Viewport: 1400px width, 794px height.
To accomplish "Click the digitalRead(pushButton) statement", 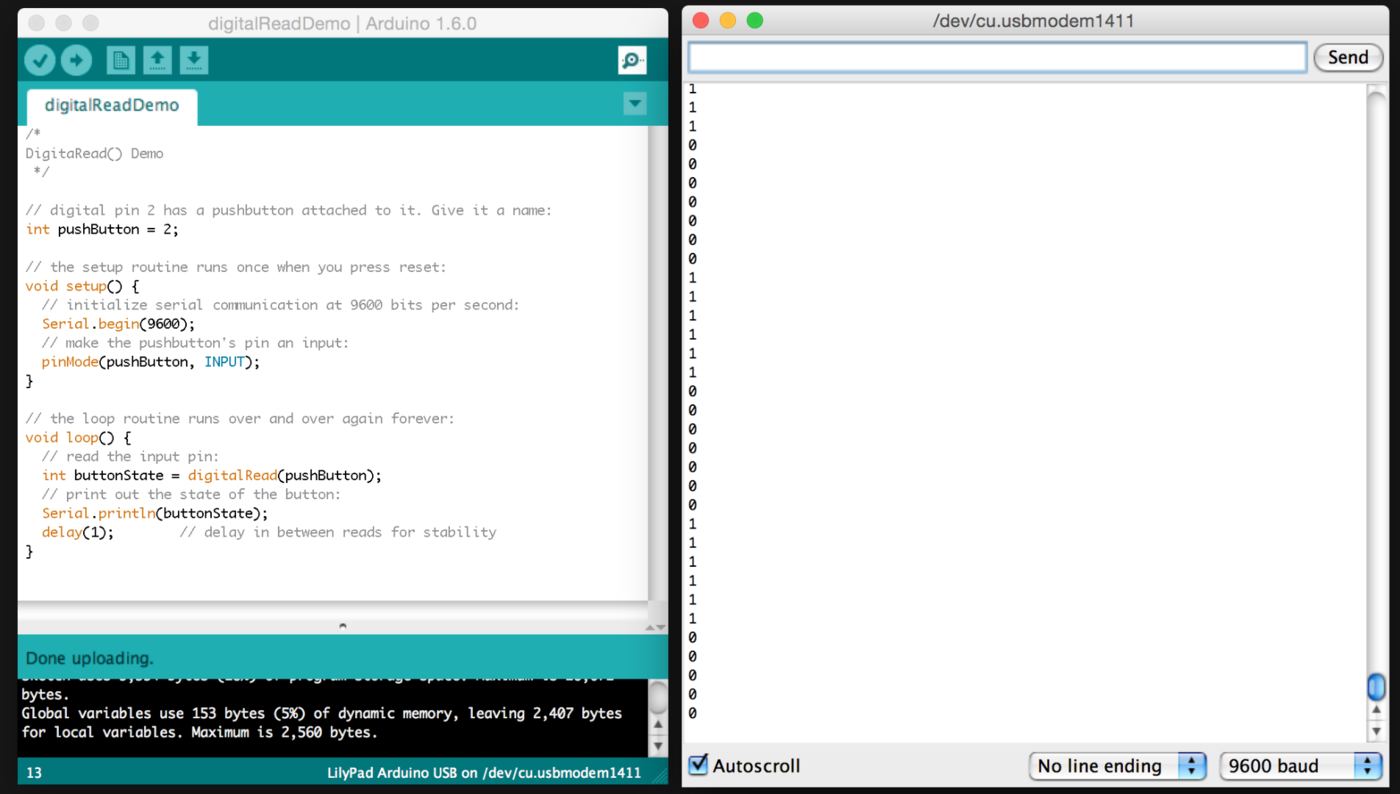I will click(284, 476).
